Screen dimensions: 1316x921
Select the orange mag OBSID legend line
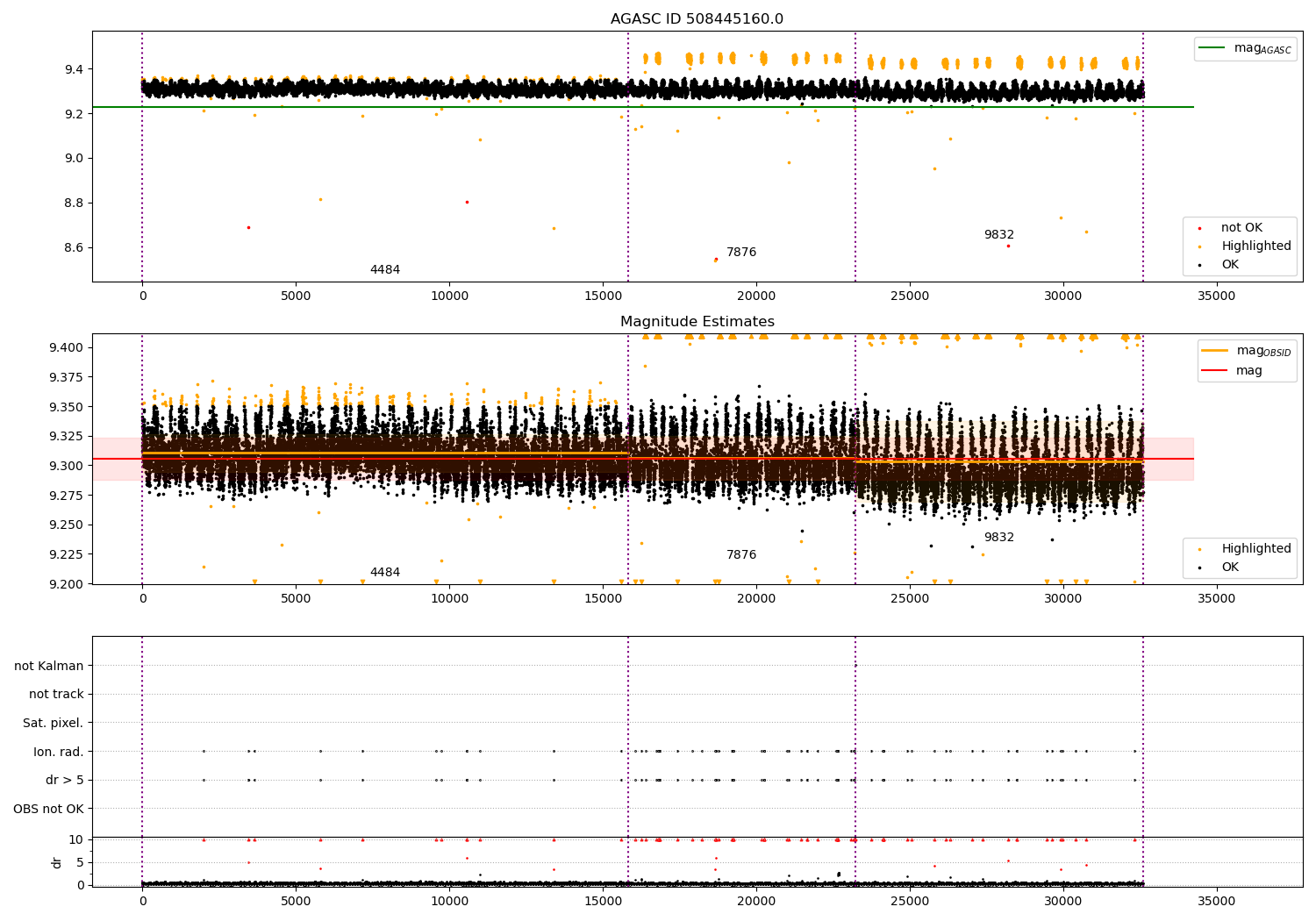[x=1215, y=351]
